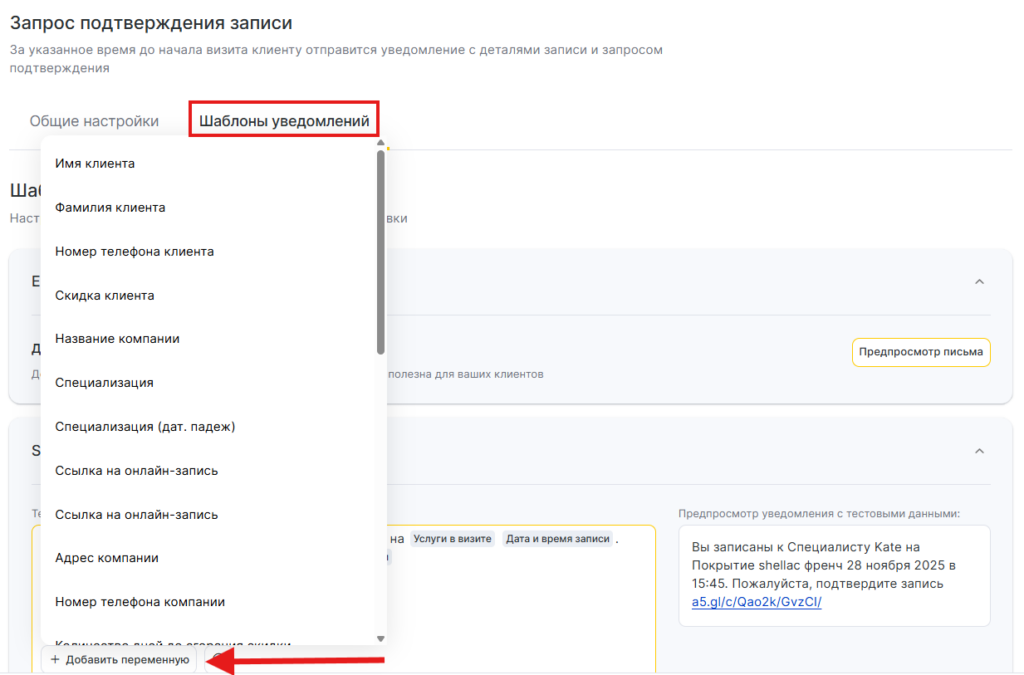The image size is (1024, 675).
Task: Select the Название компании option
Action: point(117,339)
